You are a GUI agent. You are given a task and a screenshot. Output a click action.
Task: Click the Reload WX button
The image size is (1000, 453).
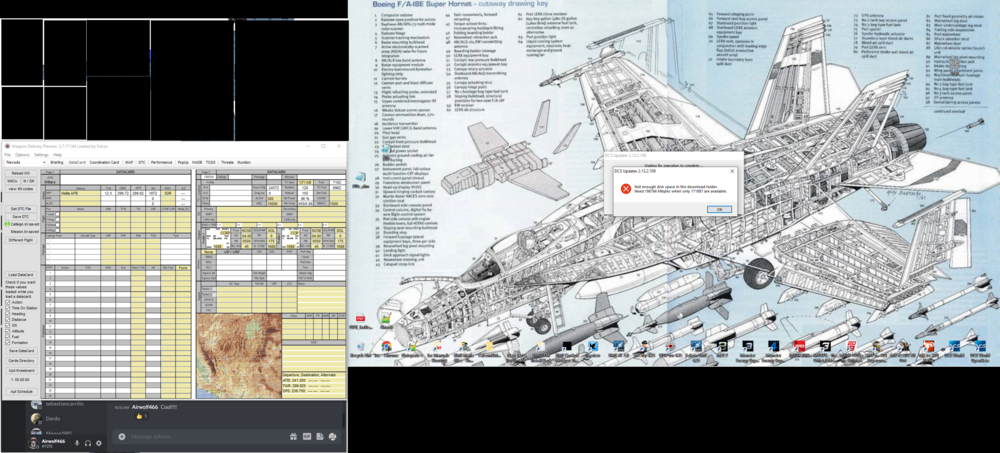pos(20,174)
